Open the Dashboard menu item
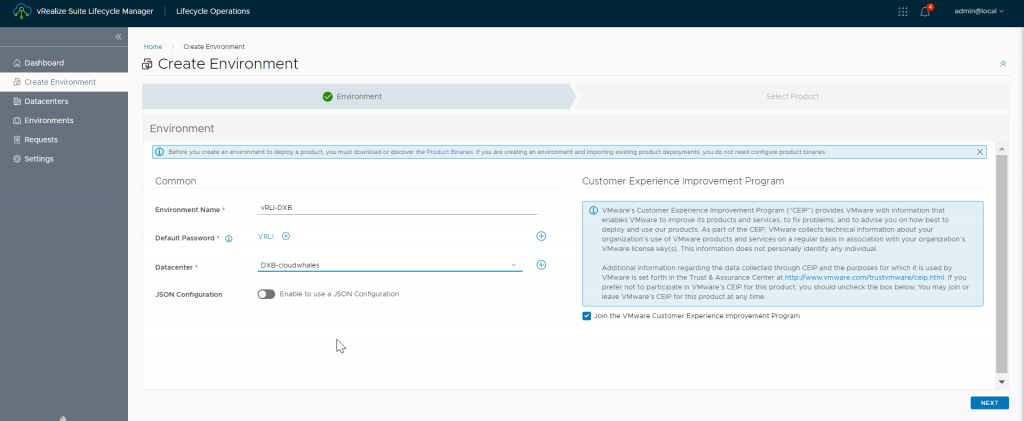 click(x=64, y=63)
